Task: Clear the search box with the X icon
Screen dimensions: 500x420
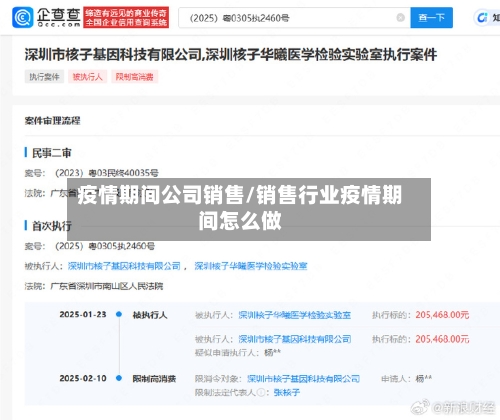Action: [x=401, y=18]
